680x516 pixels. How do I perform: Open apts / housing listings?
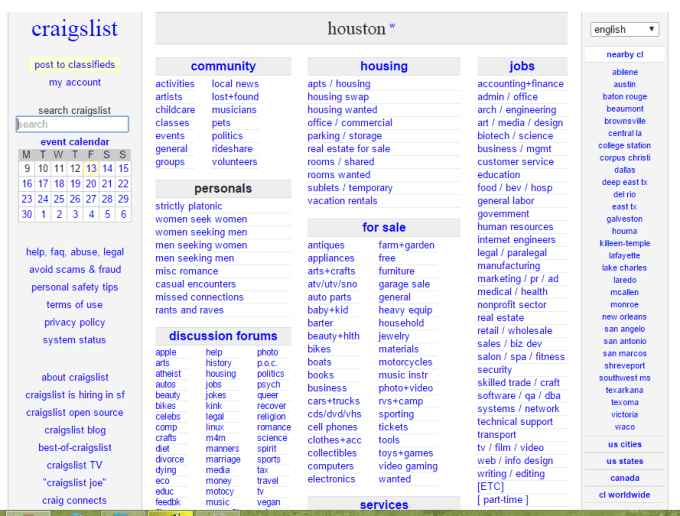(339, 84)
